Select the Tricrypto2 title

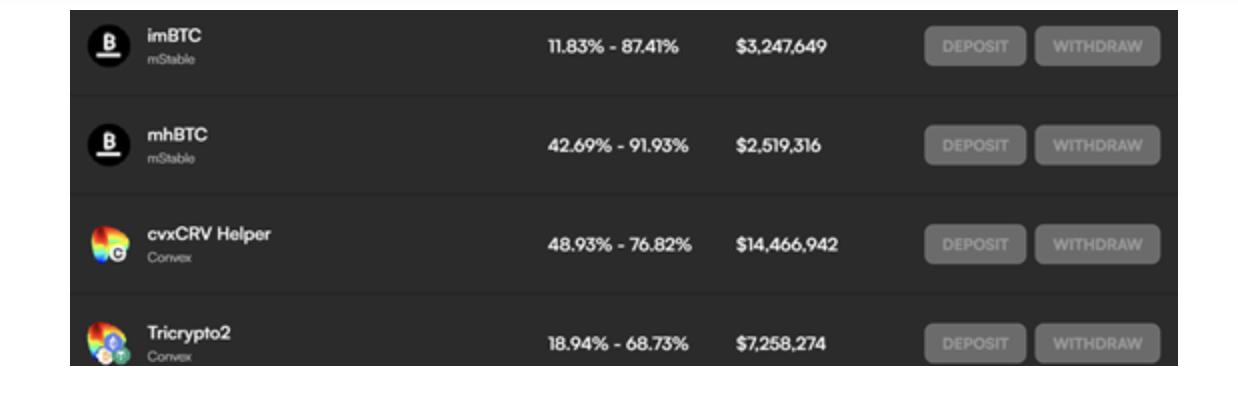[x=189, y=333]
